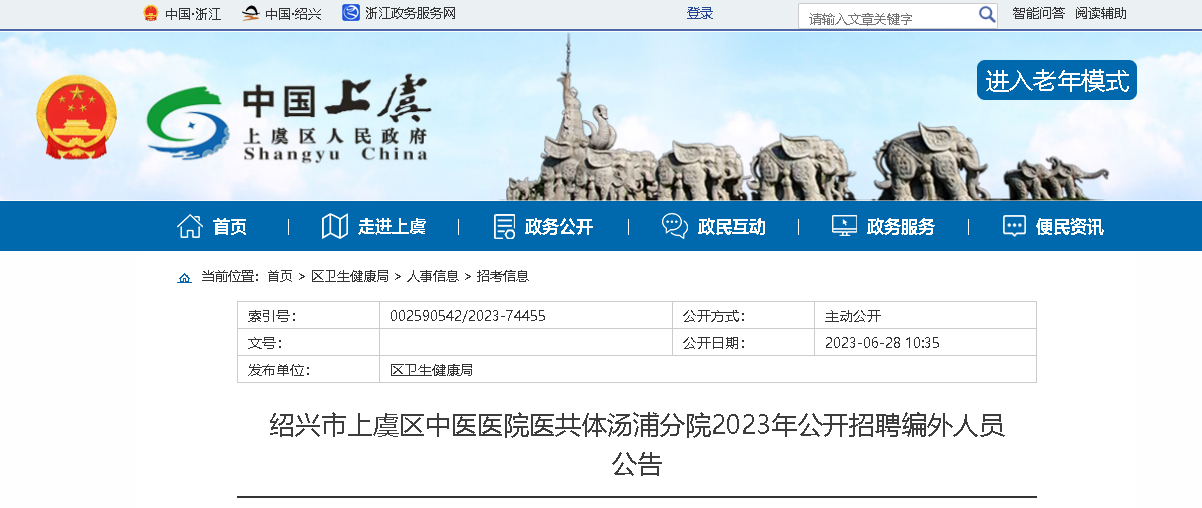Image resolution: width=1202 pixels, height=508 pixels.
Task: Click the chat bubbles icon beside 政民互动
Action: click(675, 226)
